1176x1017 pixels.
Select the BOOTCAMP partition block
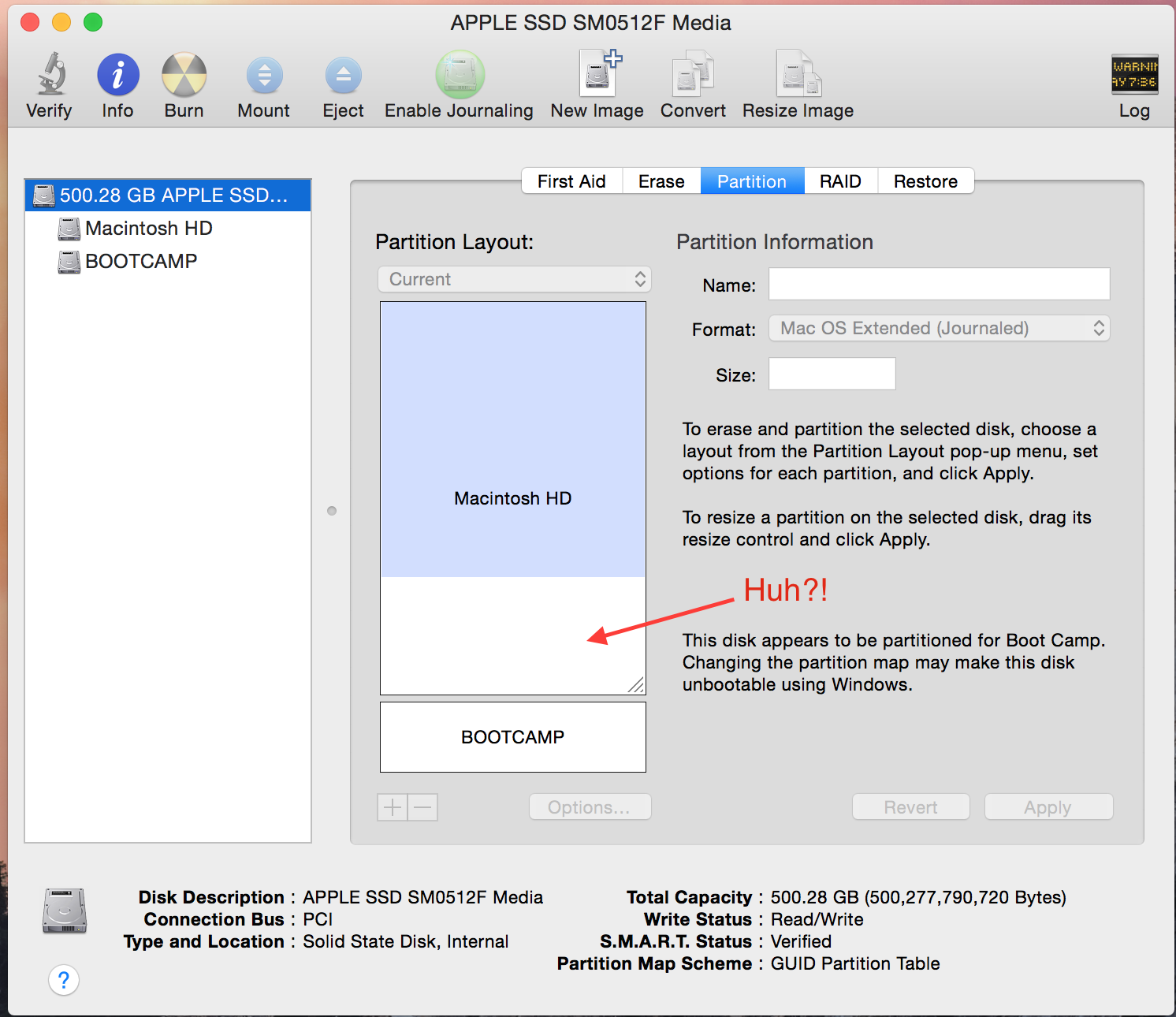[513, 737]
